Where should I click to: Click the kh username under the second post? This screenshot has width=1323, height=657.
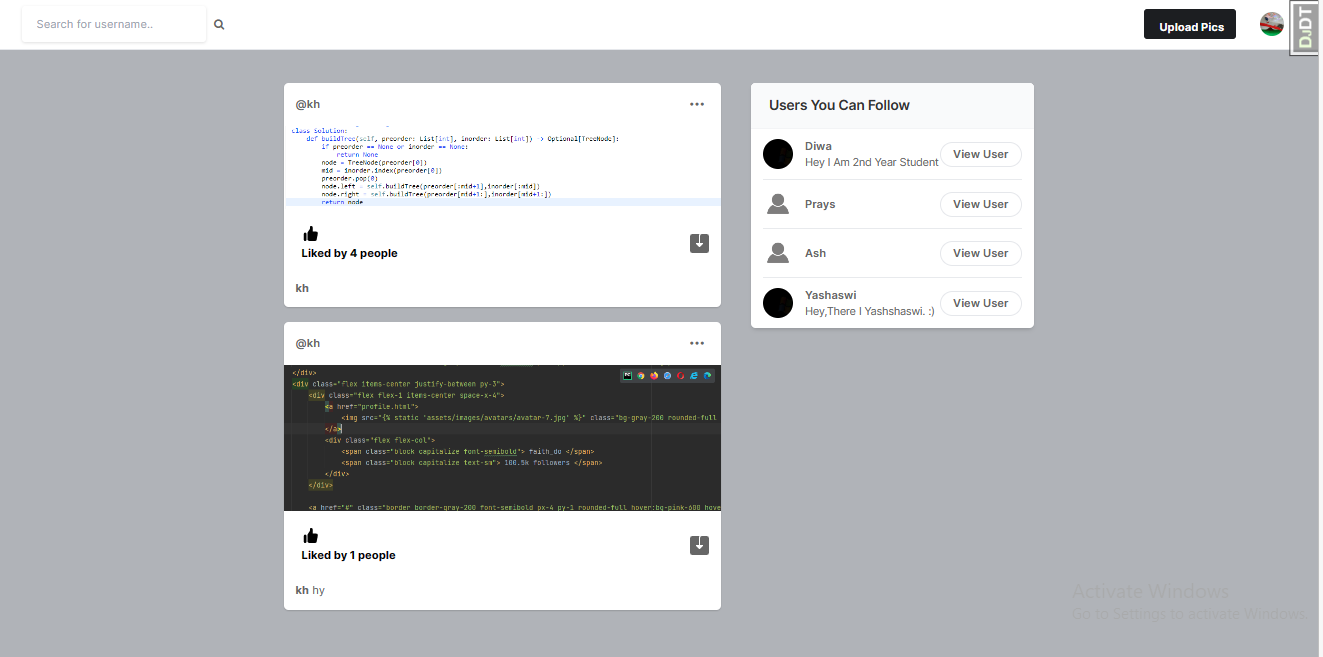[x=300, y=590]
